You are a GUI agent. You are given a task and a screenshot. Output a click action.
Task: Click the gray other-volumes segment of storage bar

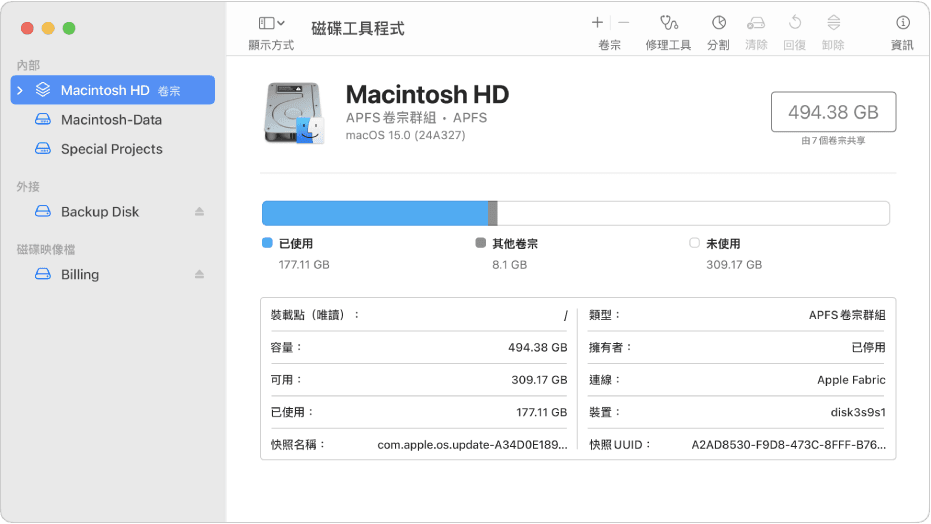[x=492, y=214]
